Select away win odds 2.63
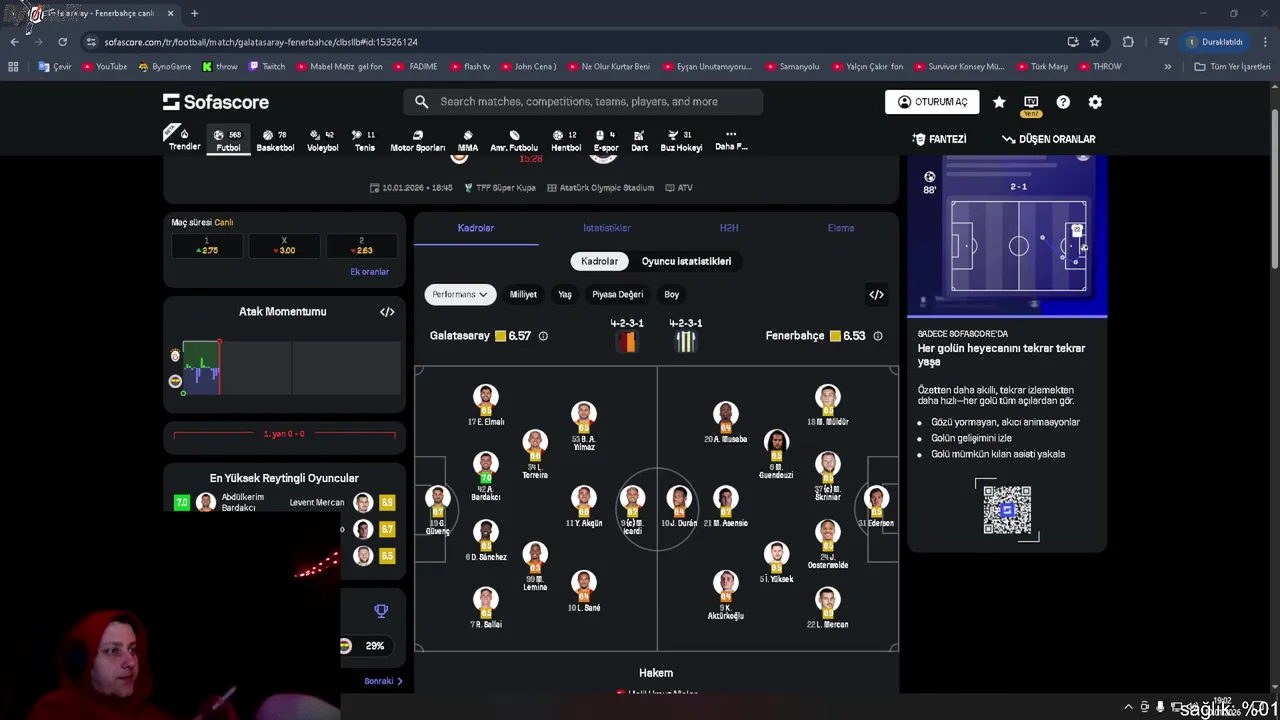 [361, 246]
